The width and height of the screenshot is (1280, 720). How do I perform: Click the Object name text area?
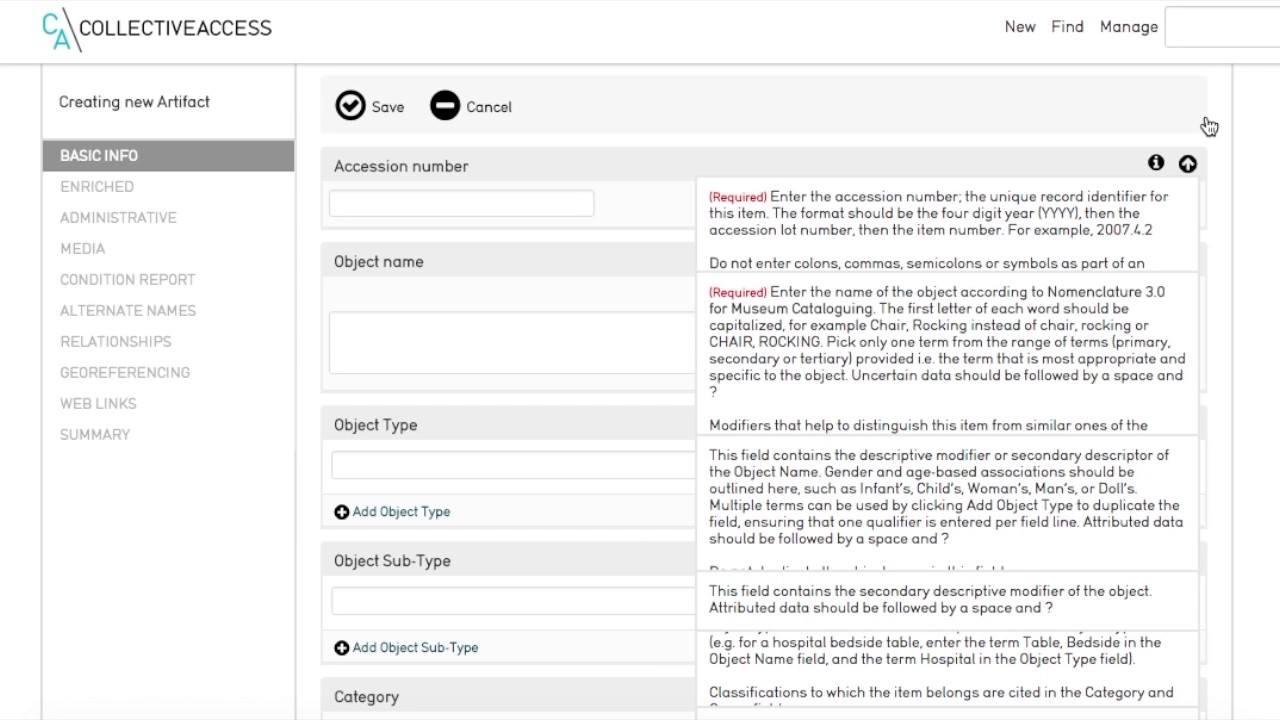click(512, 343)
